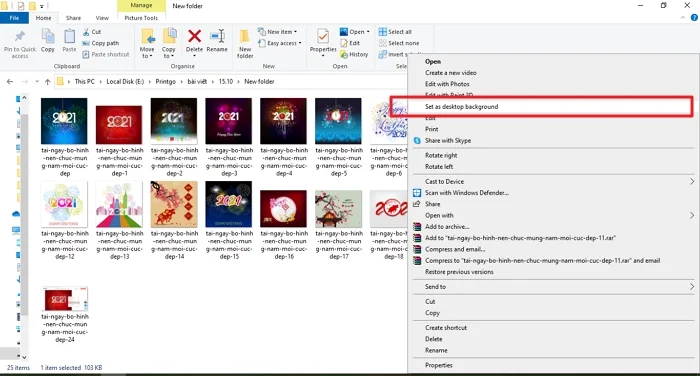The image size is (700, 376).
Task: Select thumbnail named cuc-dep-3
Action: [229, 121]
